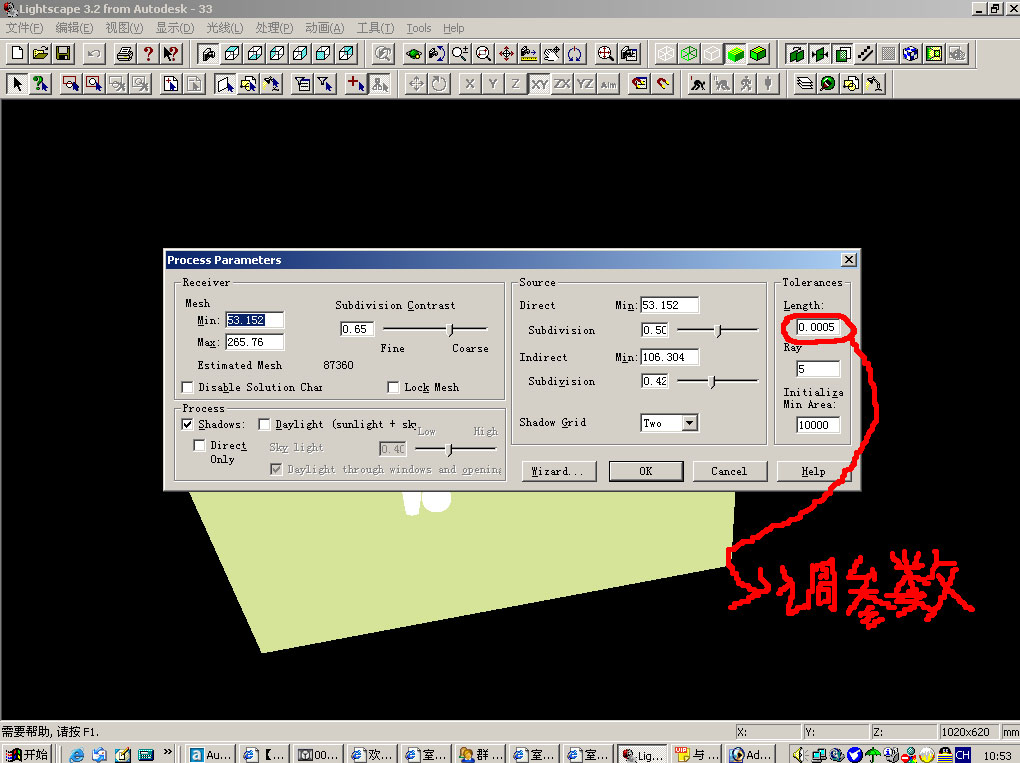Click the Lig... taskbar button
This screenshot has height=763, width=1020.
(641, 755)
